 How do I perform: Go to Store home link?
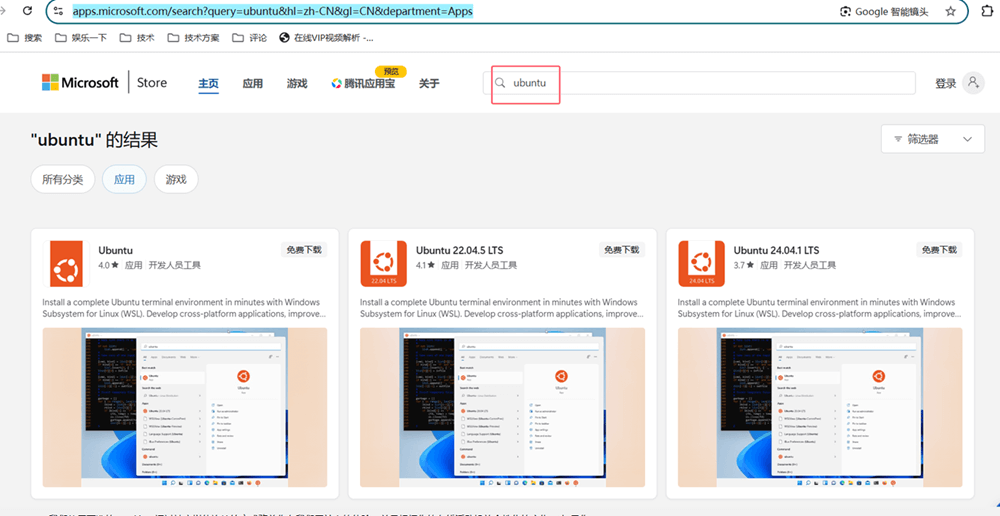152,82
